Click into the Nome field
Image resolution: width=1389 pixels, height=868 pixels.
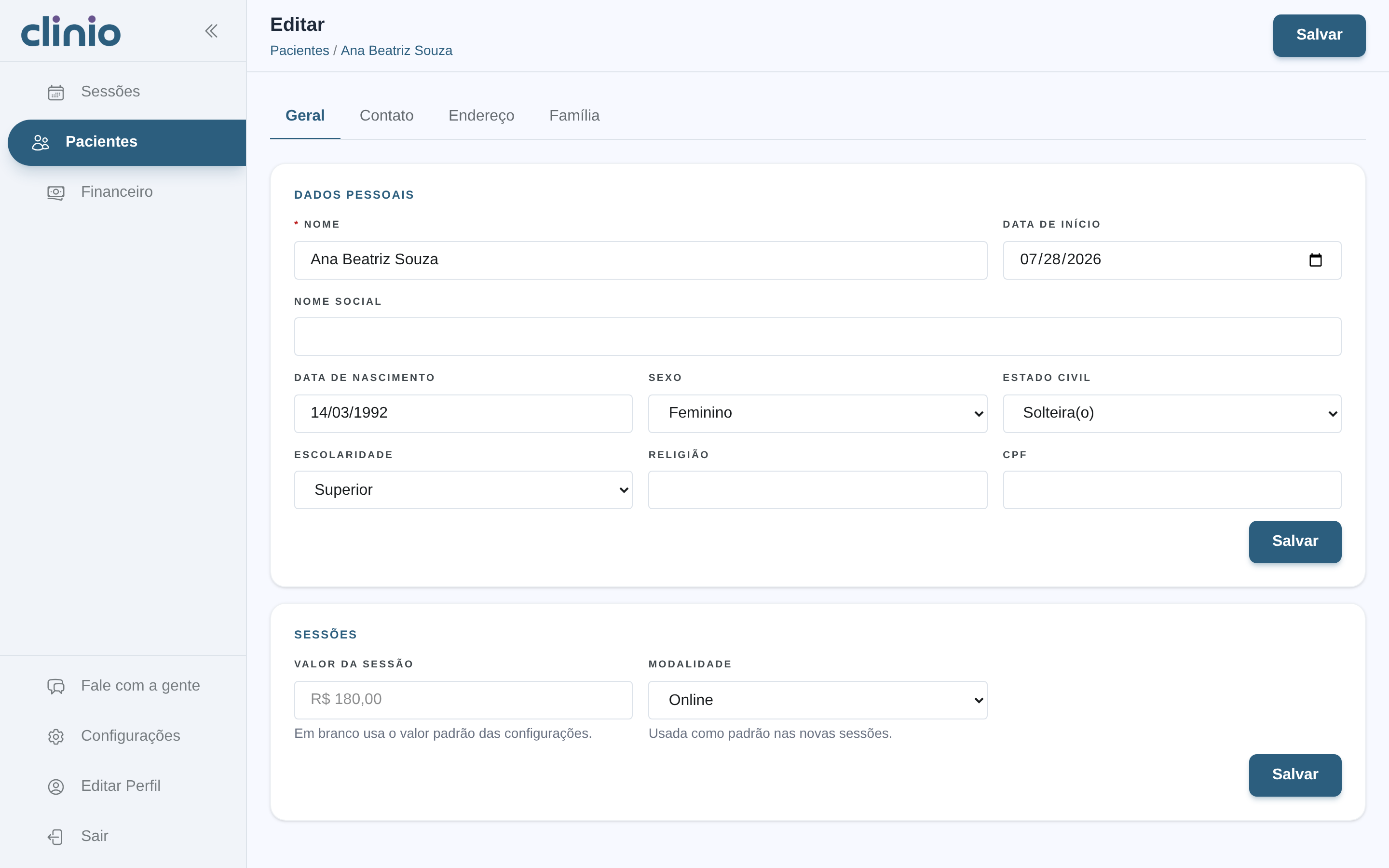[640, 260]
